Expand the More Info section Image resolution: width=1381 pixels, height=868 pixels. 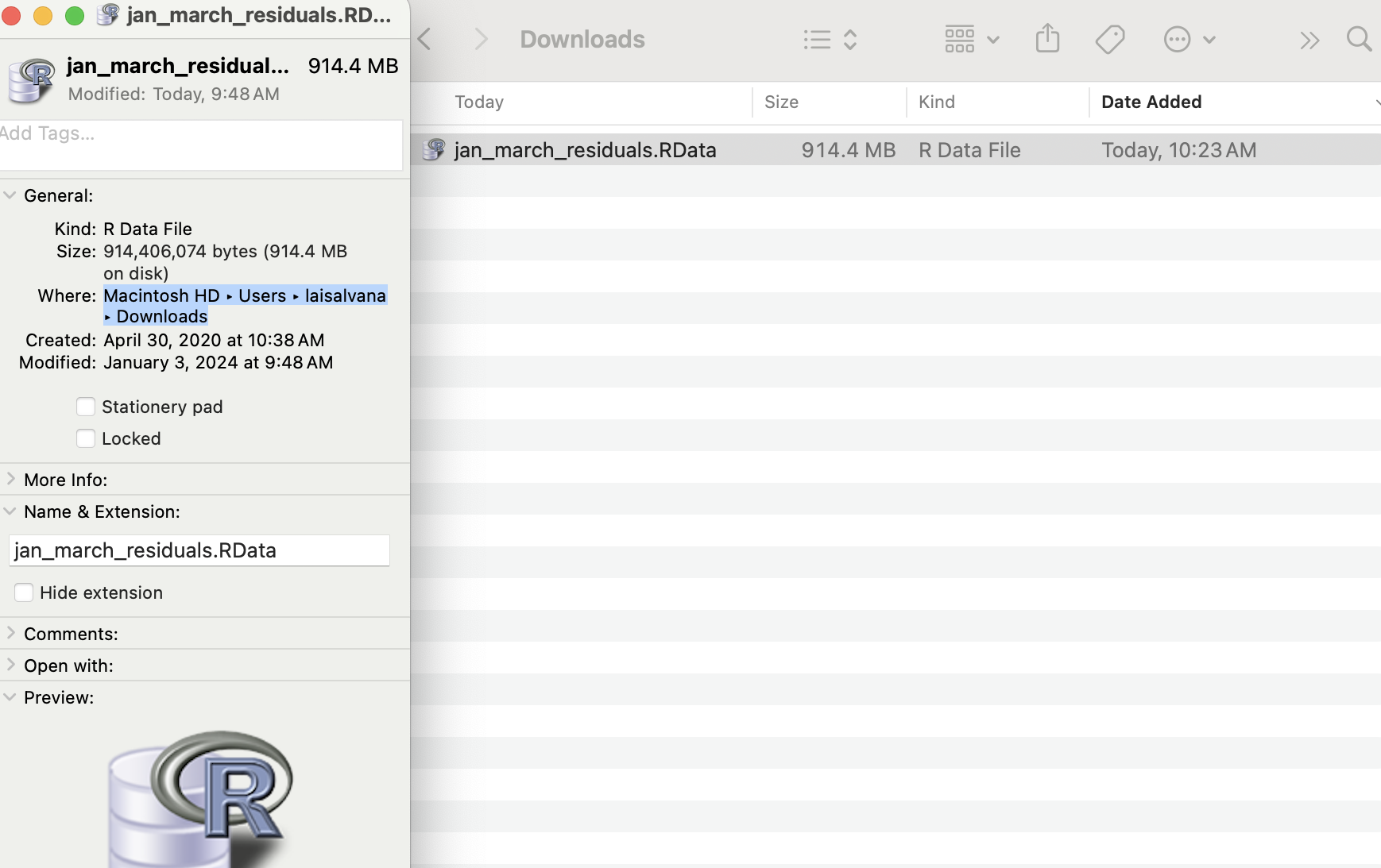(10, 479)
